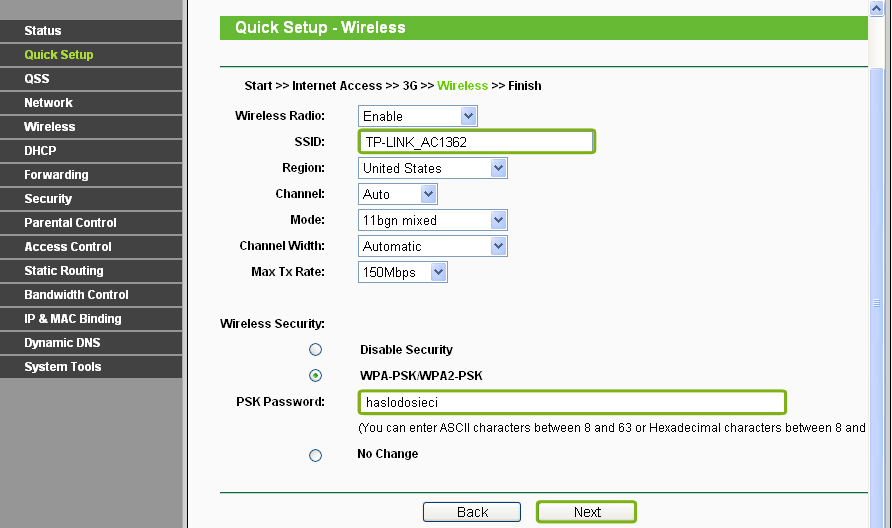Select the No Change radio option

click(316, 455)
